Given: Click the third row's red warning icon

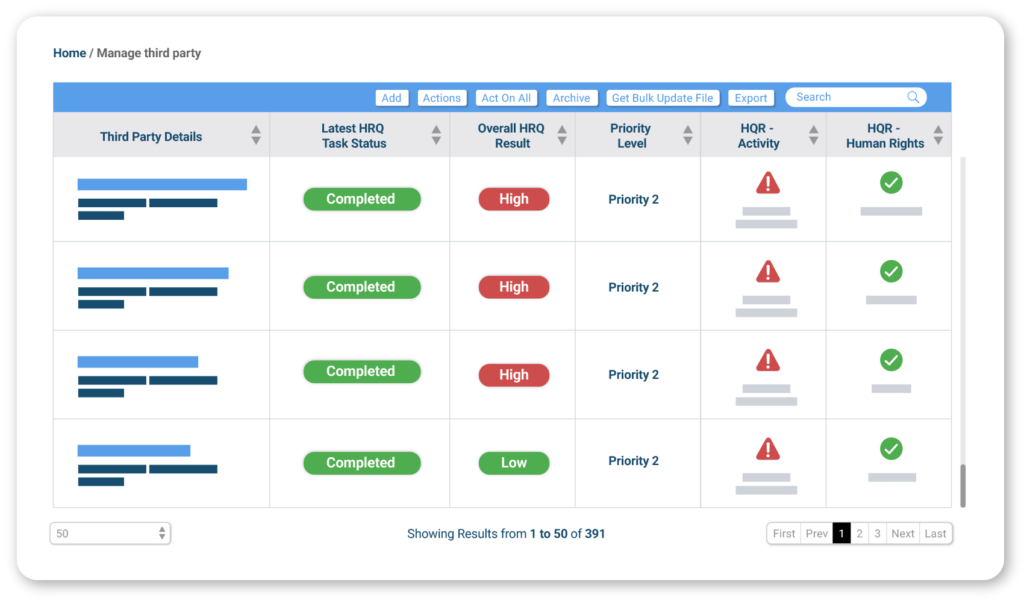Looking at the screenshot, I should tap(767, 360).
